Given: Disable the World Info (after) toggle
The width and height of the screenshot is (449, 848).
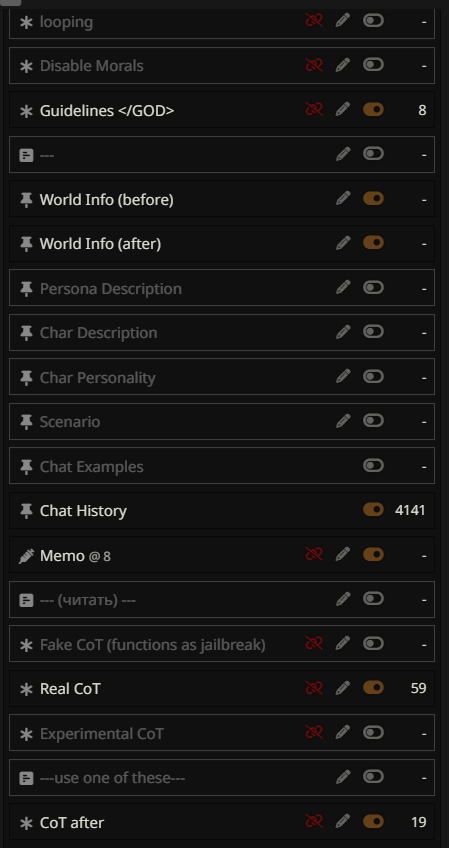Looking at the screenshot, I should pos(373,243).
